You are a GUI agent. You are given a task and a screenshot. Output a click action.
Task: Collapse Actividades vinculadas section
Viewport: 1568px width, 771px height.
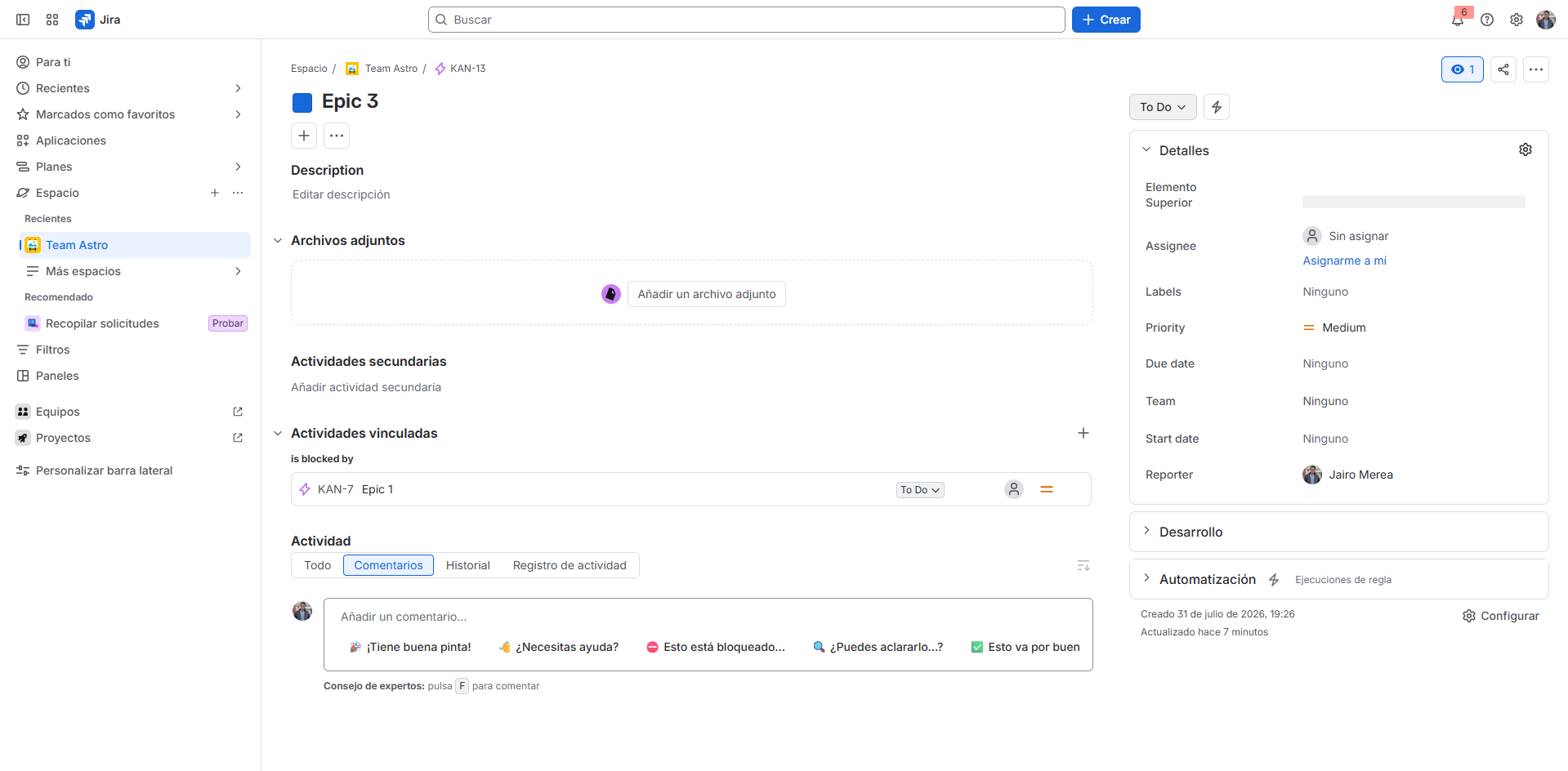click(278, 433)
